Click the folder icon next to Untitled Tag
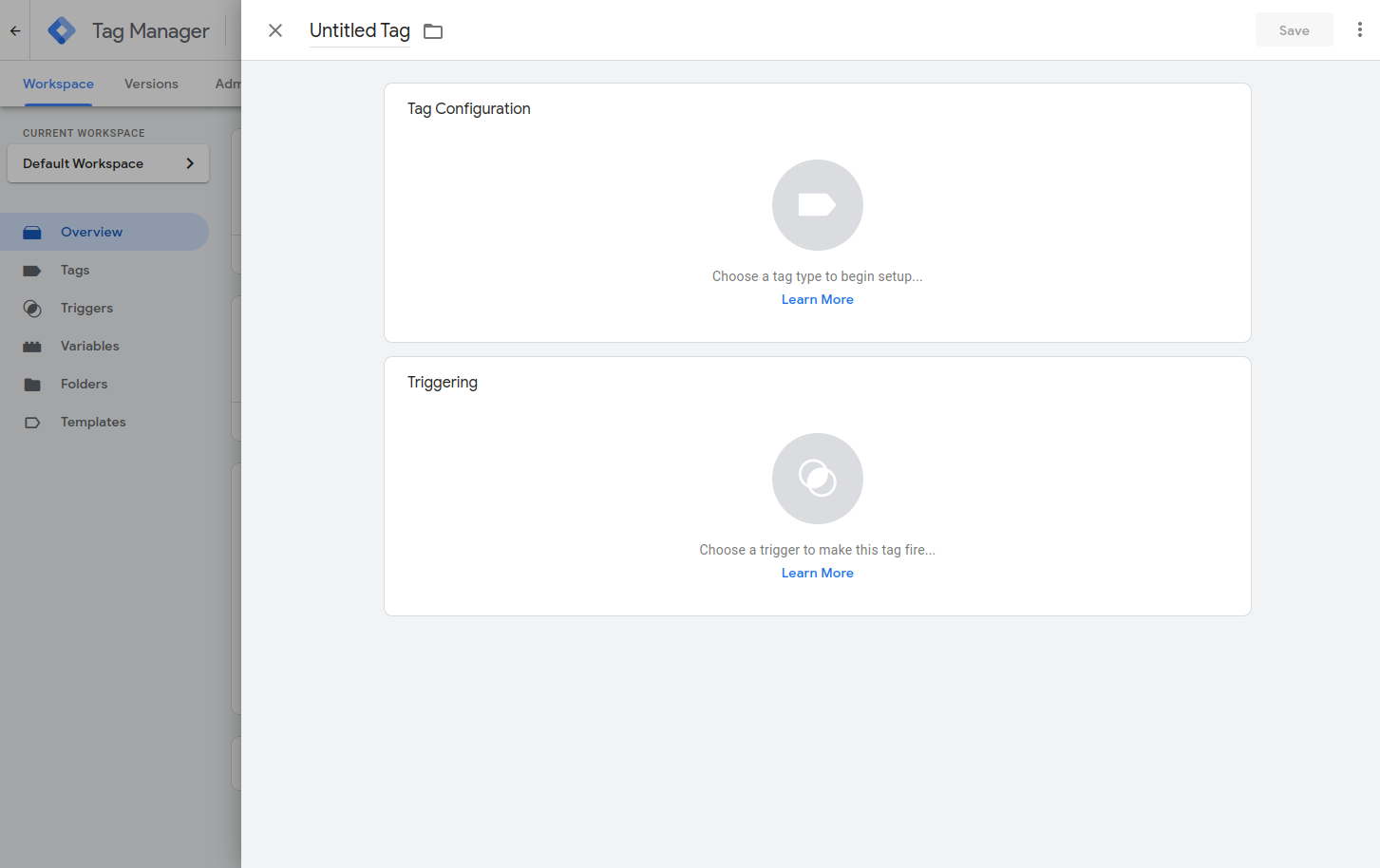1380x868 pixels. tap(433, 31)
